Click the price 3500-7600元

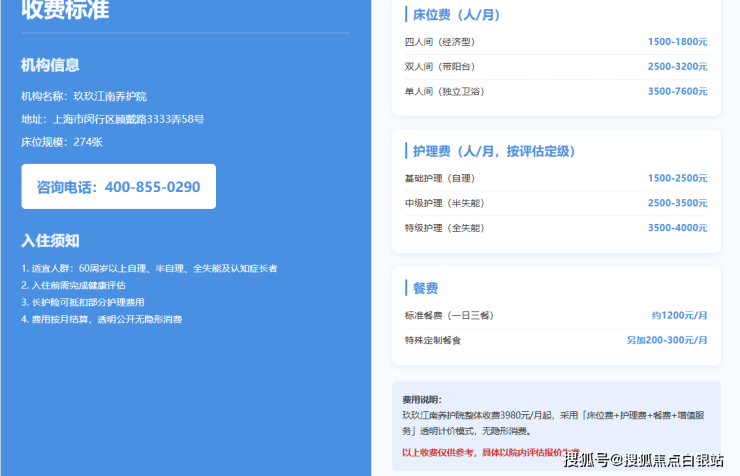677,91
